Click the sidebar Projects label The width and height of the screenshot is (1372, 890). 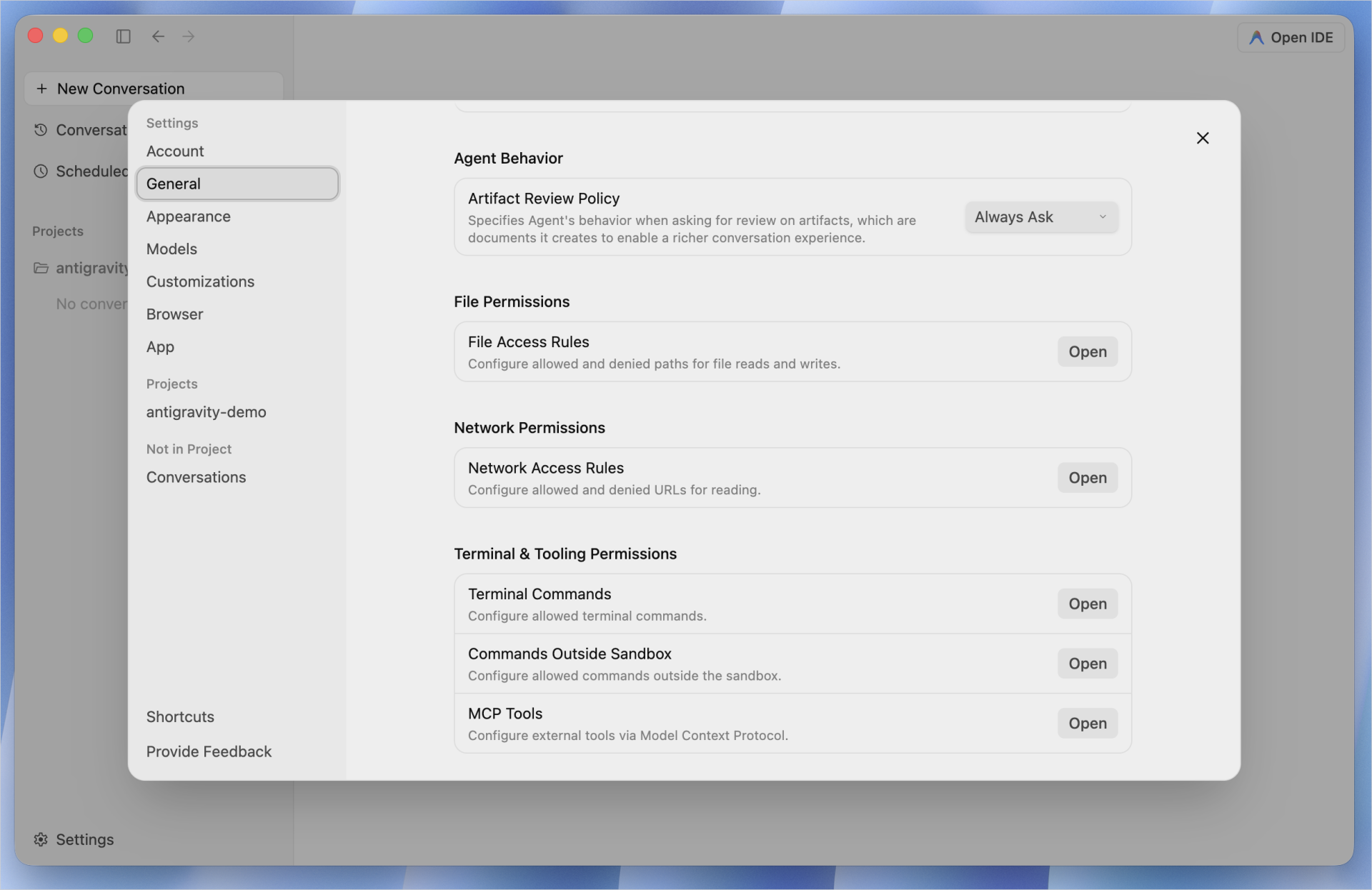click(x=58, y=231)
